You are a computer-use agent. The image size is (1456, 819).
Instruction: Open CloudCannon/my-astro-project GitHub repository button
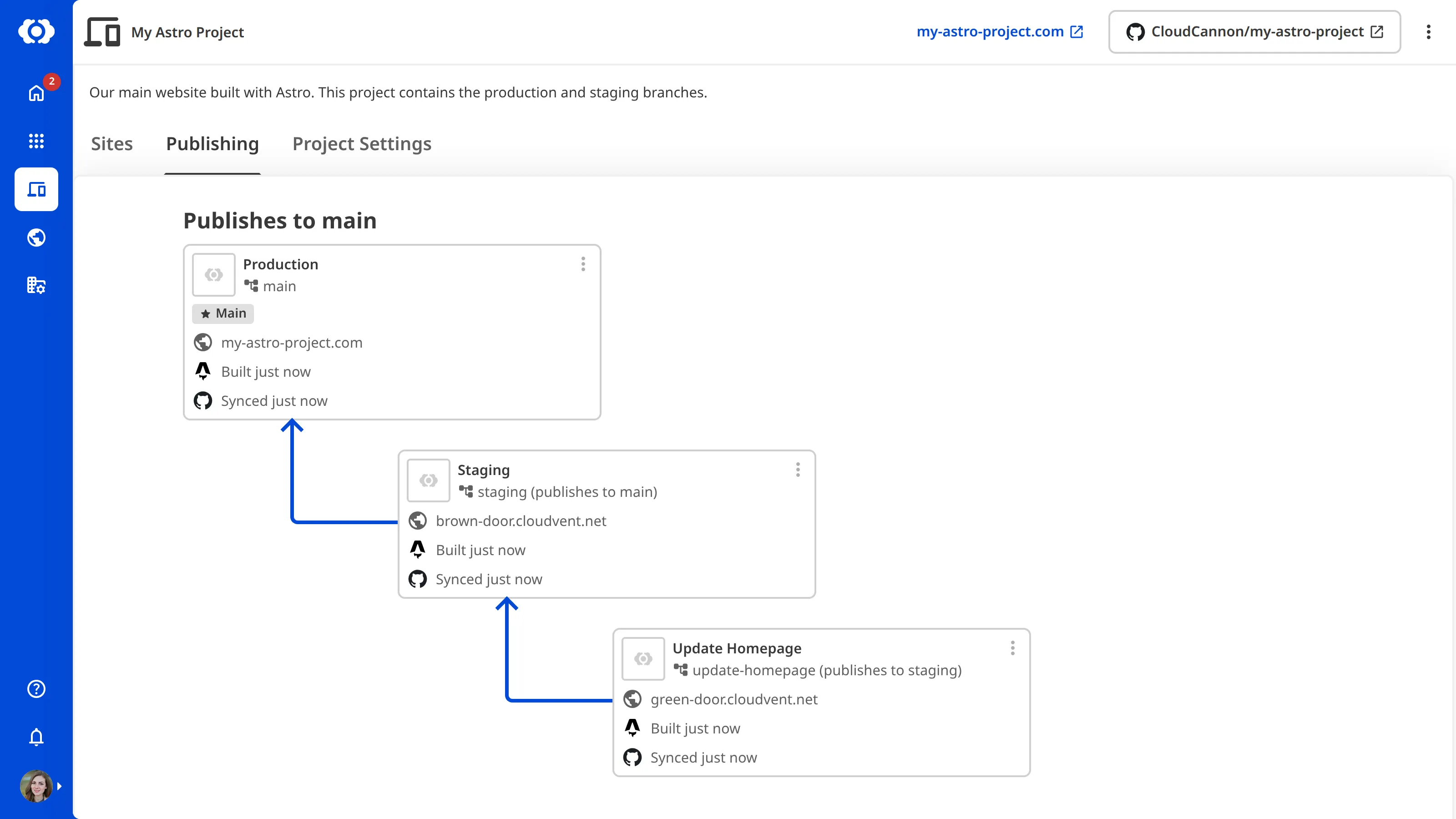(x=1254, y=32)
